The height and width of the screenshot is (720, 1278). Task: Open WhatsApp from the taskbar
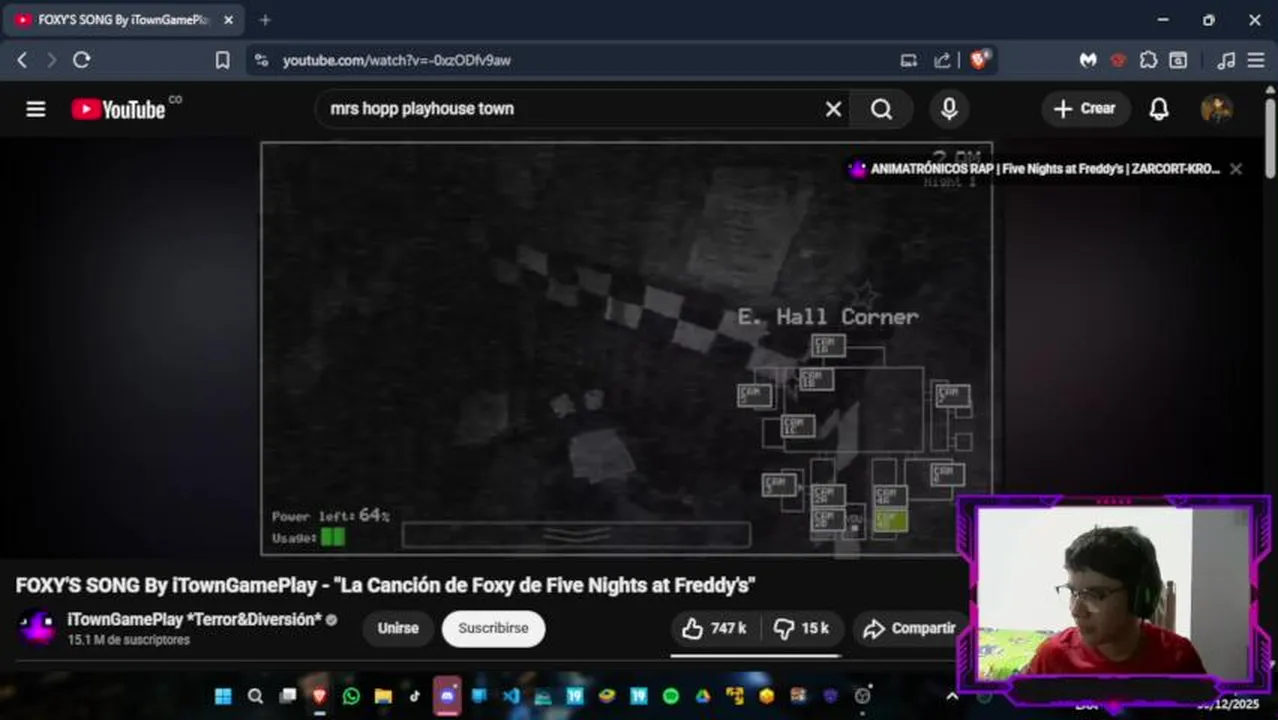(x=351, y=696)
